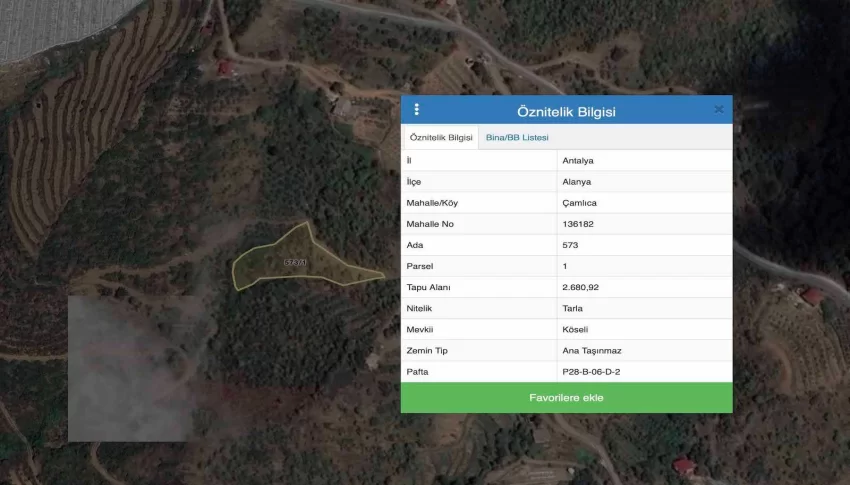Screen dimensions: 850x485
Task: Select the Mevkii value Köseli
Action: click(x=576, y=329)
